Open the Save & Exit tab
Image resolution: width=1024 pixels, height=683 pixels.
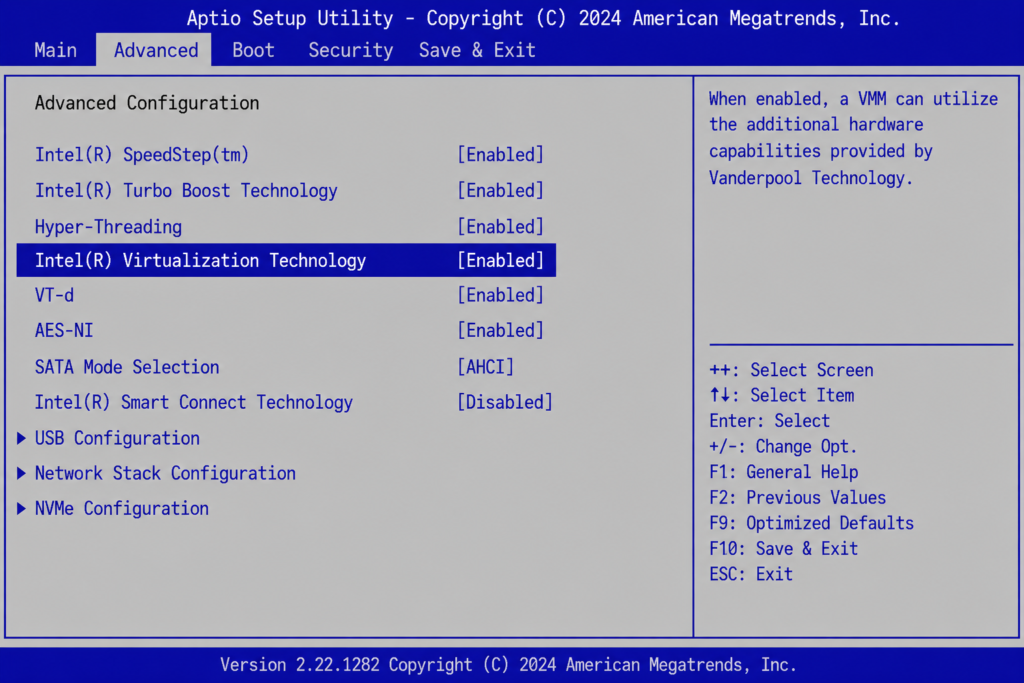[x=477, y=50]
